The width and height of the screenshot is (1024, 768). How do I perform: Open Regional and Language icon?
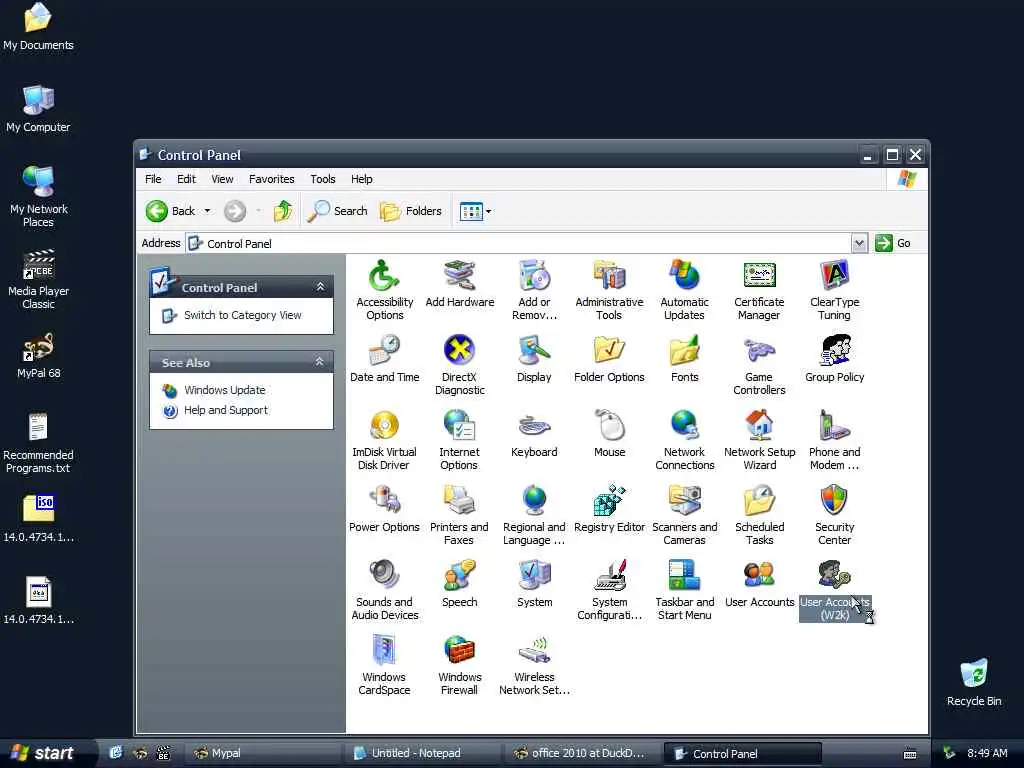[x=534, y=515]
